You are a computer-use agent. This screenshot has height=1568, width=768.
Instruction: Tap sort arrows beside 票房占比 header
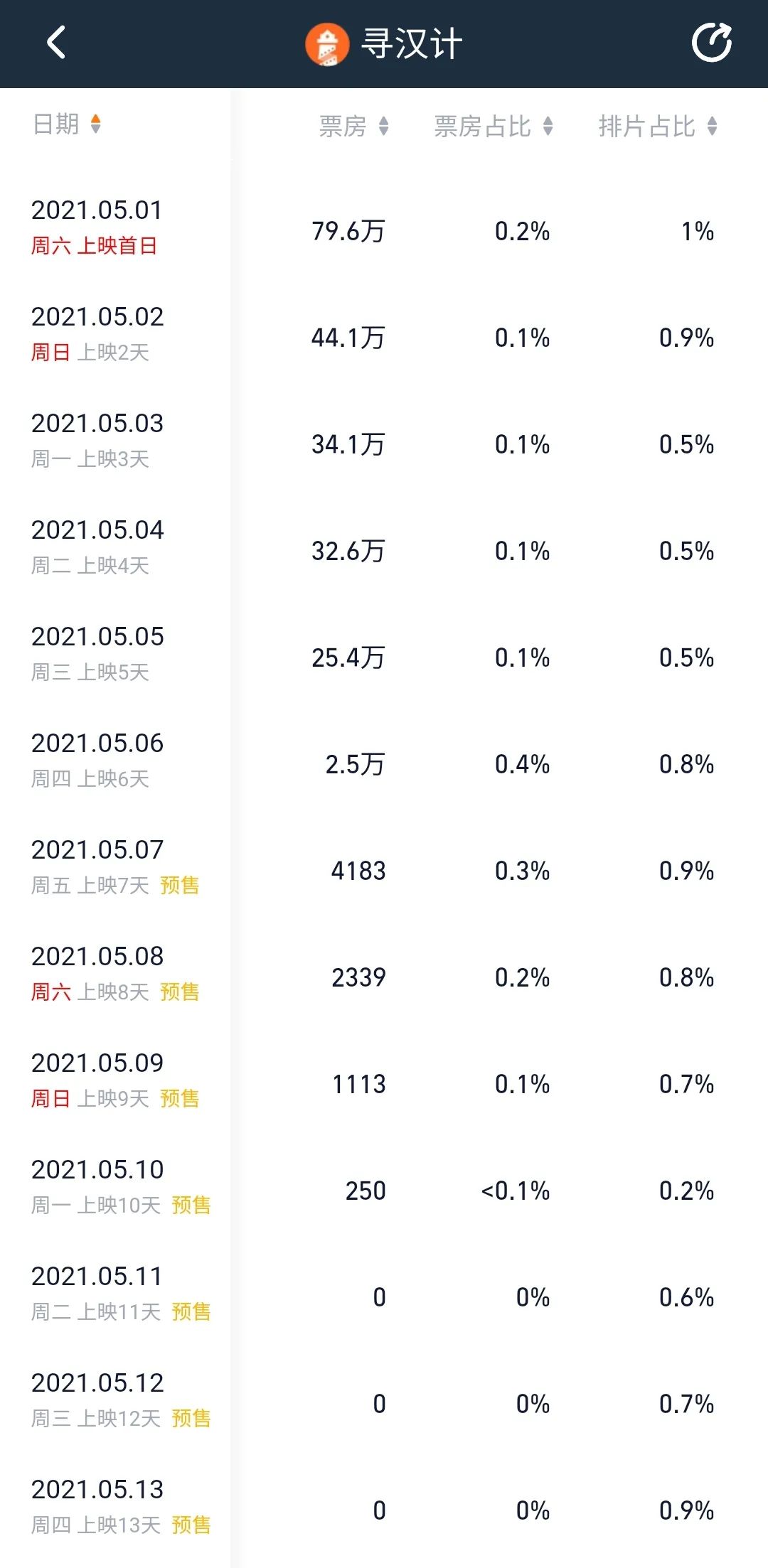pyautogui.click(x=548, y=127)
